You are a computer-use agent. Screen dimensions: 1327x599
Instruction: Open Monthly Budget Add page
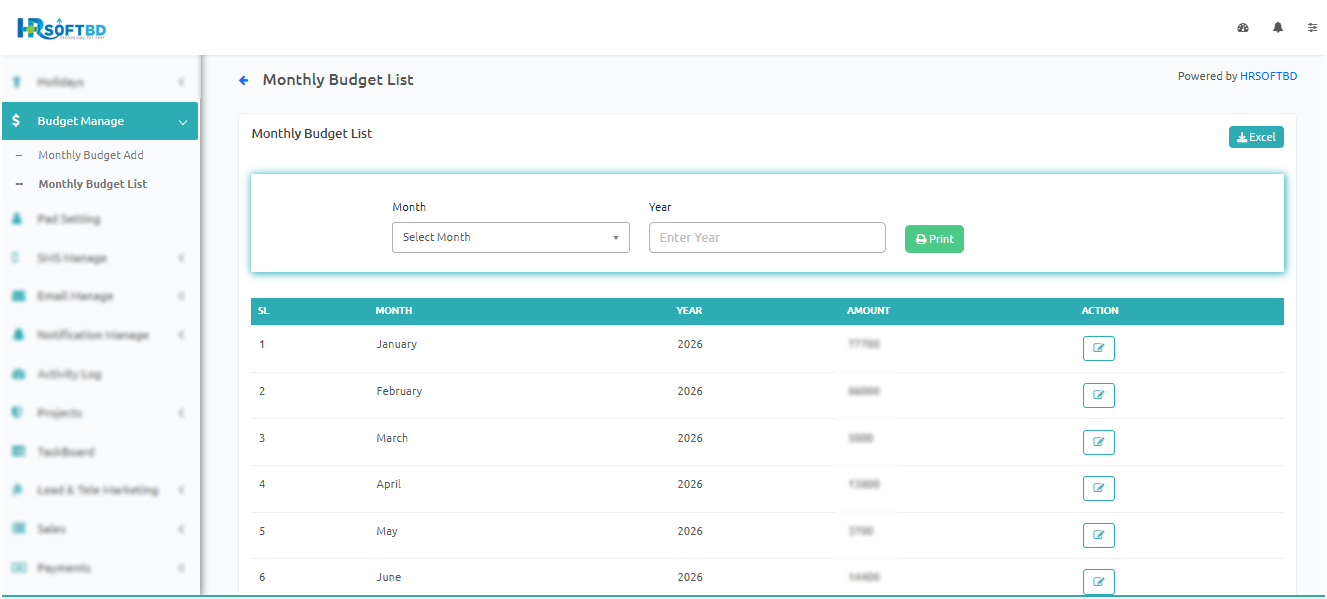[x=91, y=155]
